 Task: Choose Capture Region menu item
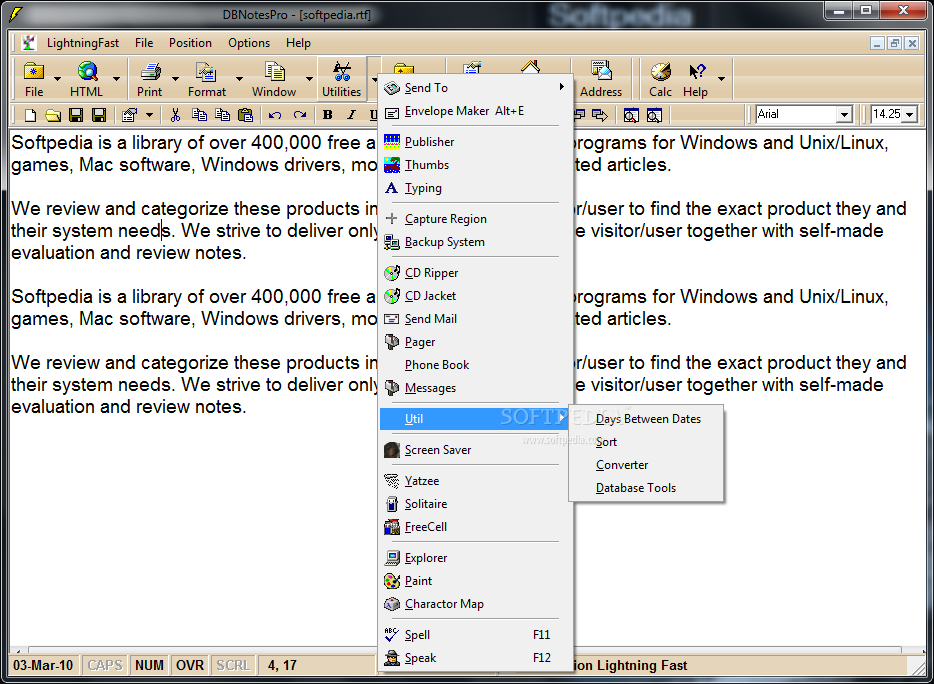point(476,219)
